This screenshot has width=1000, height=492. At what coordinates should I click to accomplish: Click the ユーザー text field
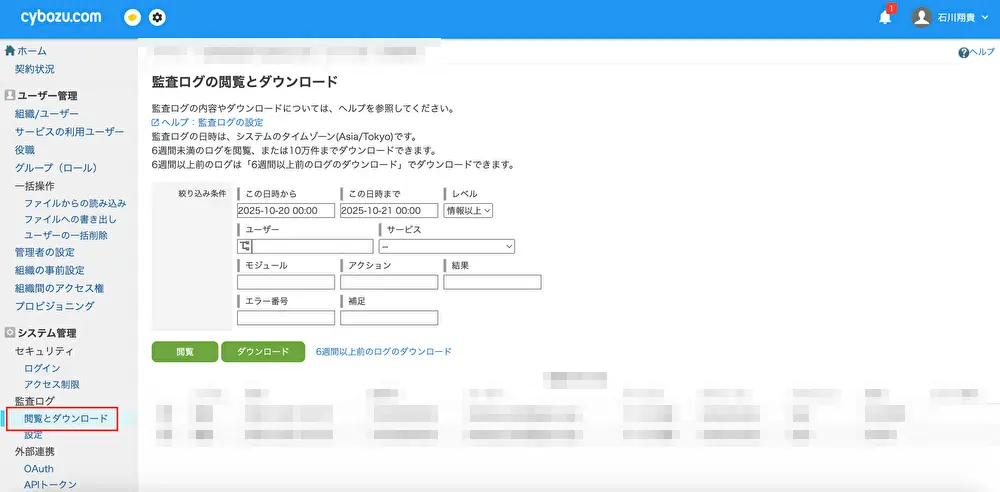click(x=312, y=246)
